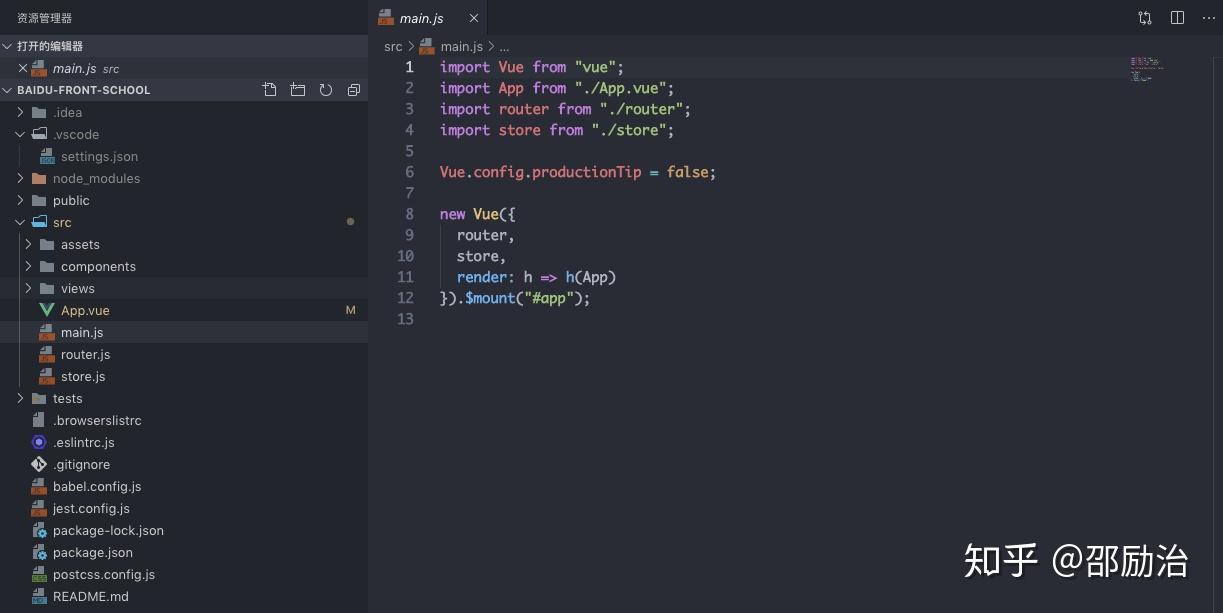Click the $mount call in code
This screenshot has height=613, width=1223.
coord(490,298)
